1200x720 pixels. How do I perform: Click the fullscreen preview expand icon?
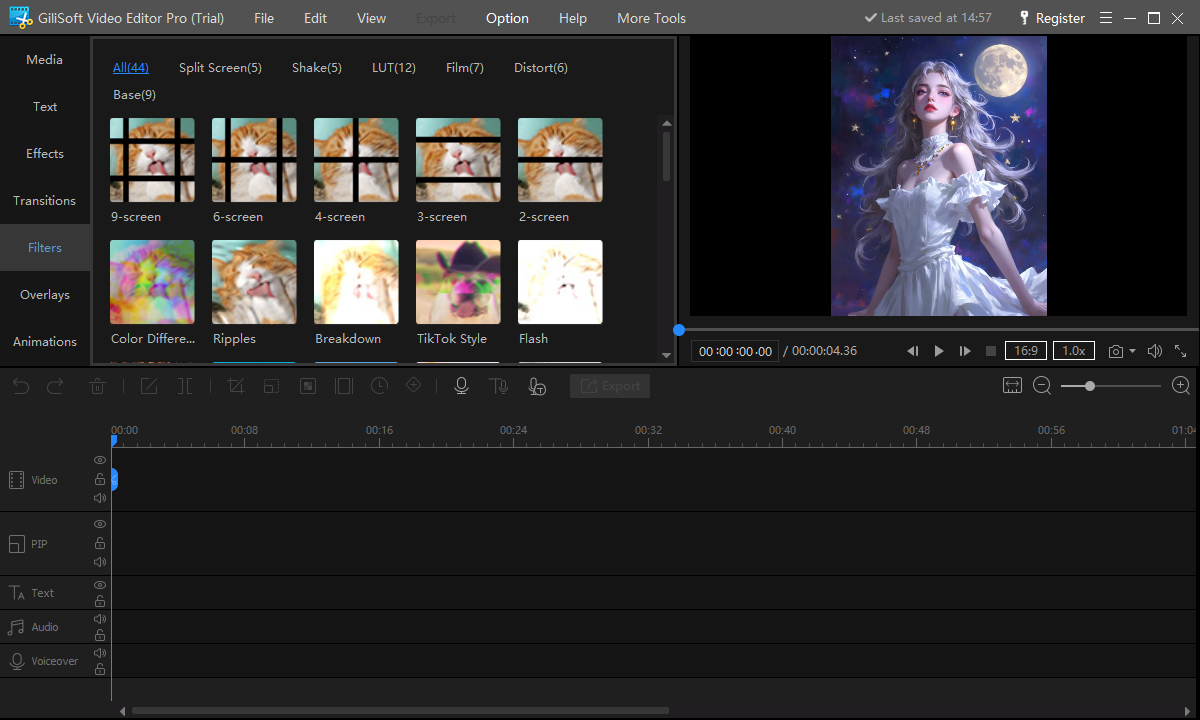[x=1180, y=351]
